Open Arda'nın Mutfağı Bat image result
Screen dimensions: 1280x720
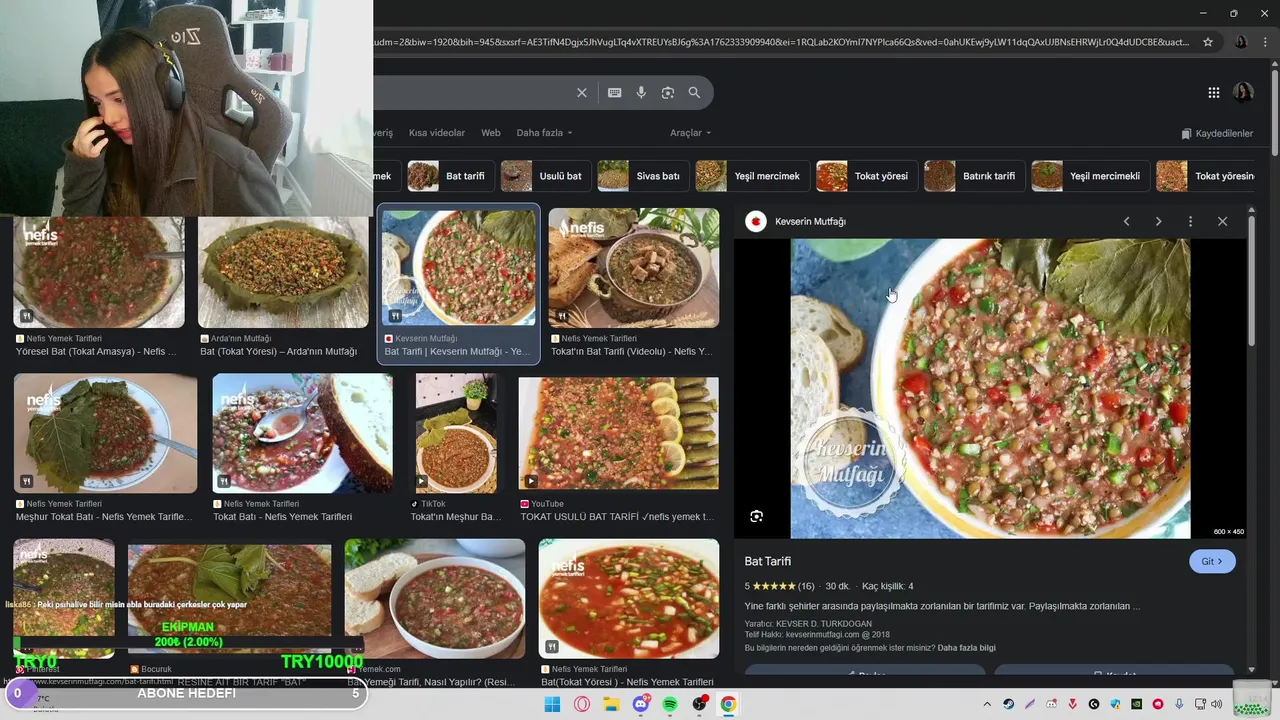point(283,270)
